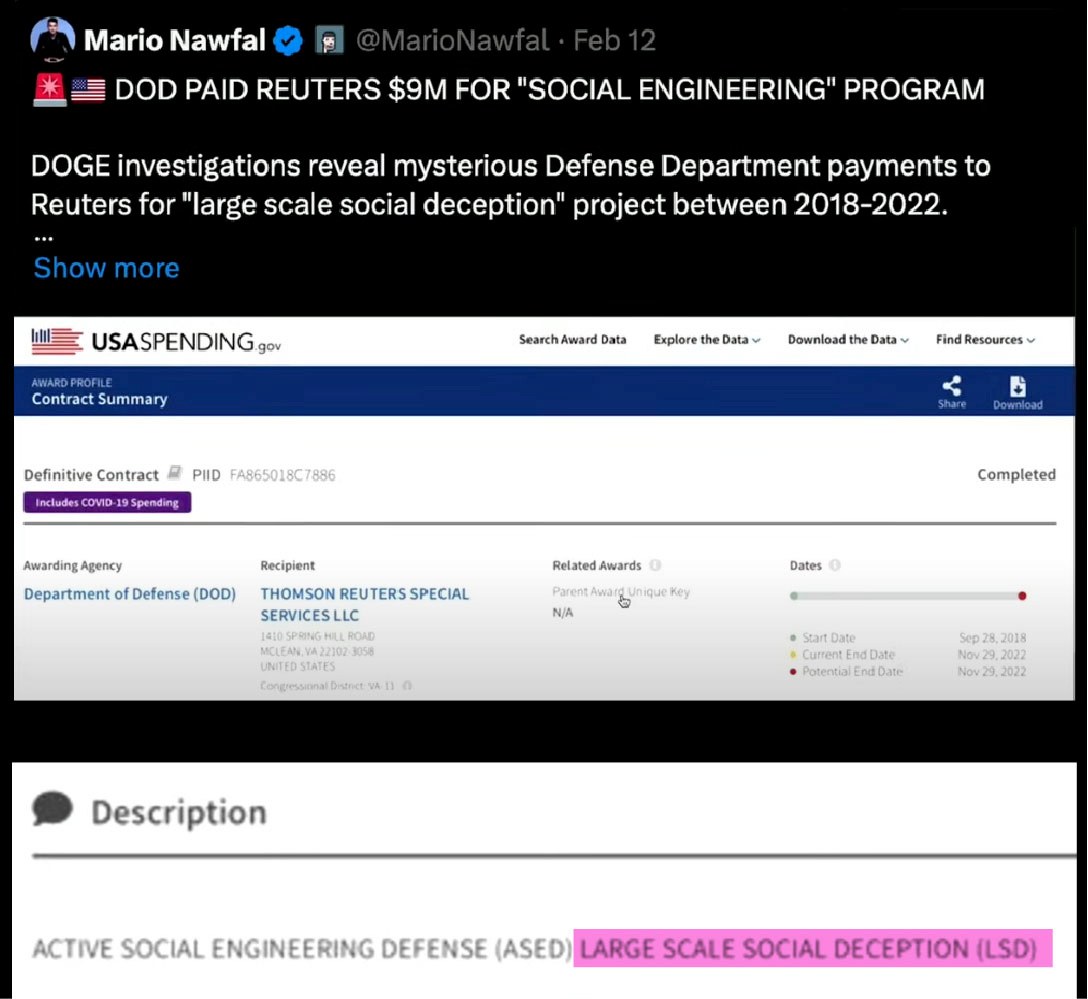Click the US flag emoji in the post
Screen dimensions: 1088x999
tap(88, 90)
